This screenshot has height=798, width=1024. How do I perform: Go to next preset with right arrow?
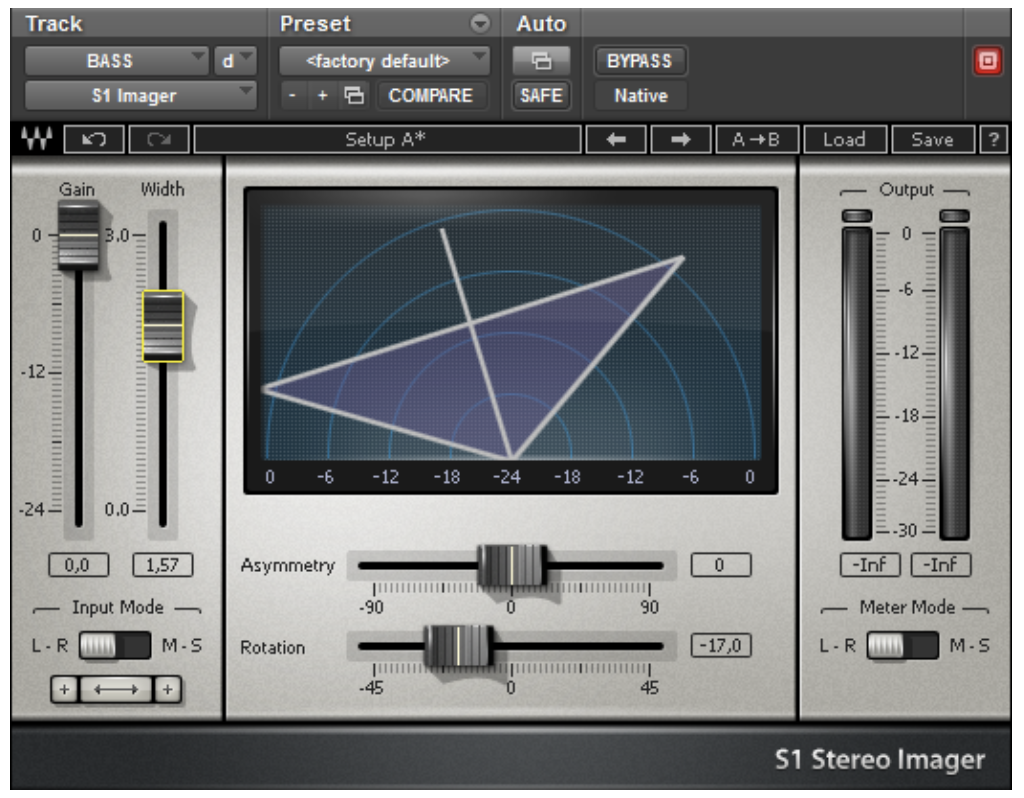click(x=680, y=140)
